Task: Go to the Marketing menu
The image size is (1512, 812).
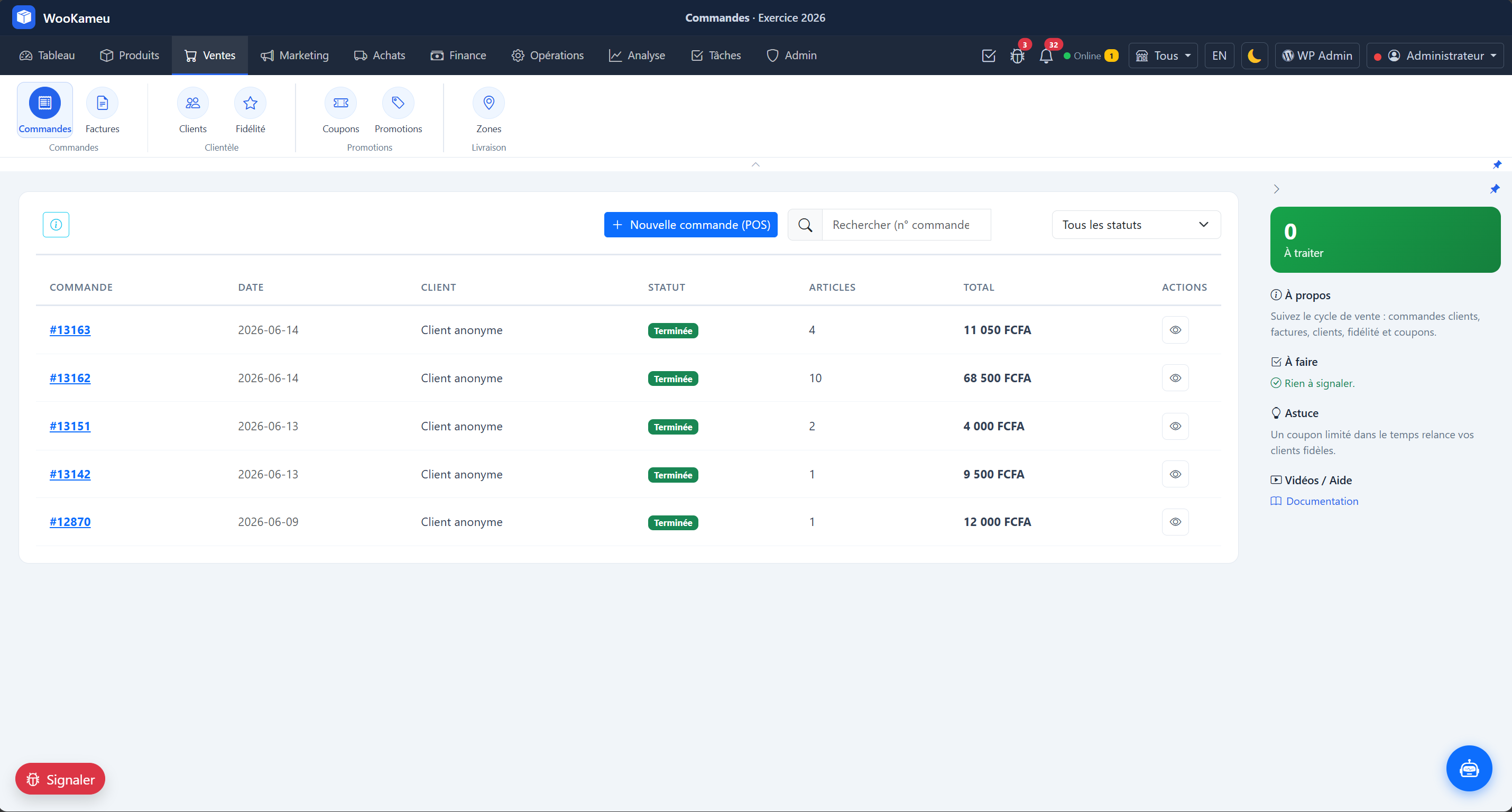Action: pos(294,55)
